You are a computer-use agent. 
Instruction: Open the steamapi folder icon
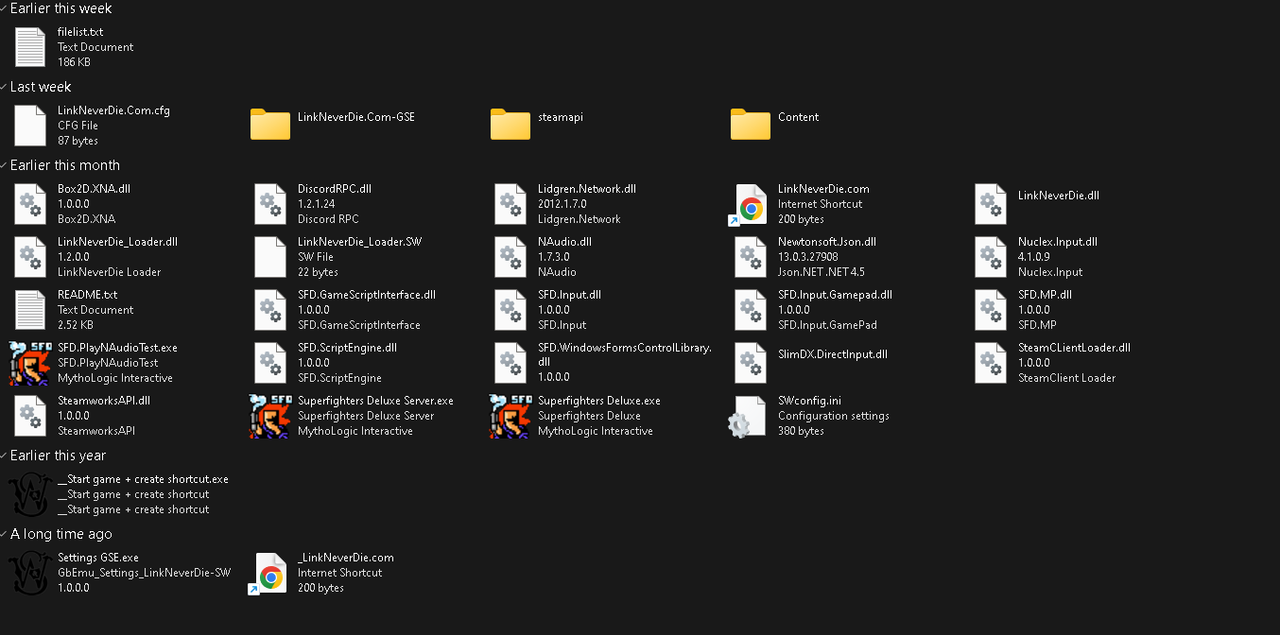[510, 124]
